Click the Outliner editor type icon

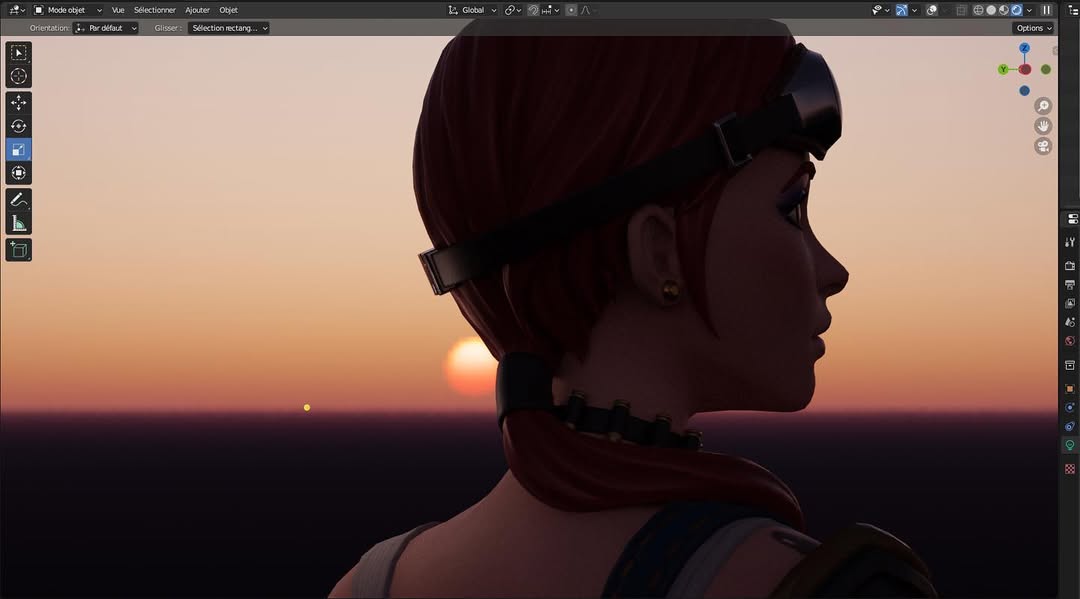click(1073, 10)
